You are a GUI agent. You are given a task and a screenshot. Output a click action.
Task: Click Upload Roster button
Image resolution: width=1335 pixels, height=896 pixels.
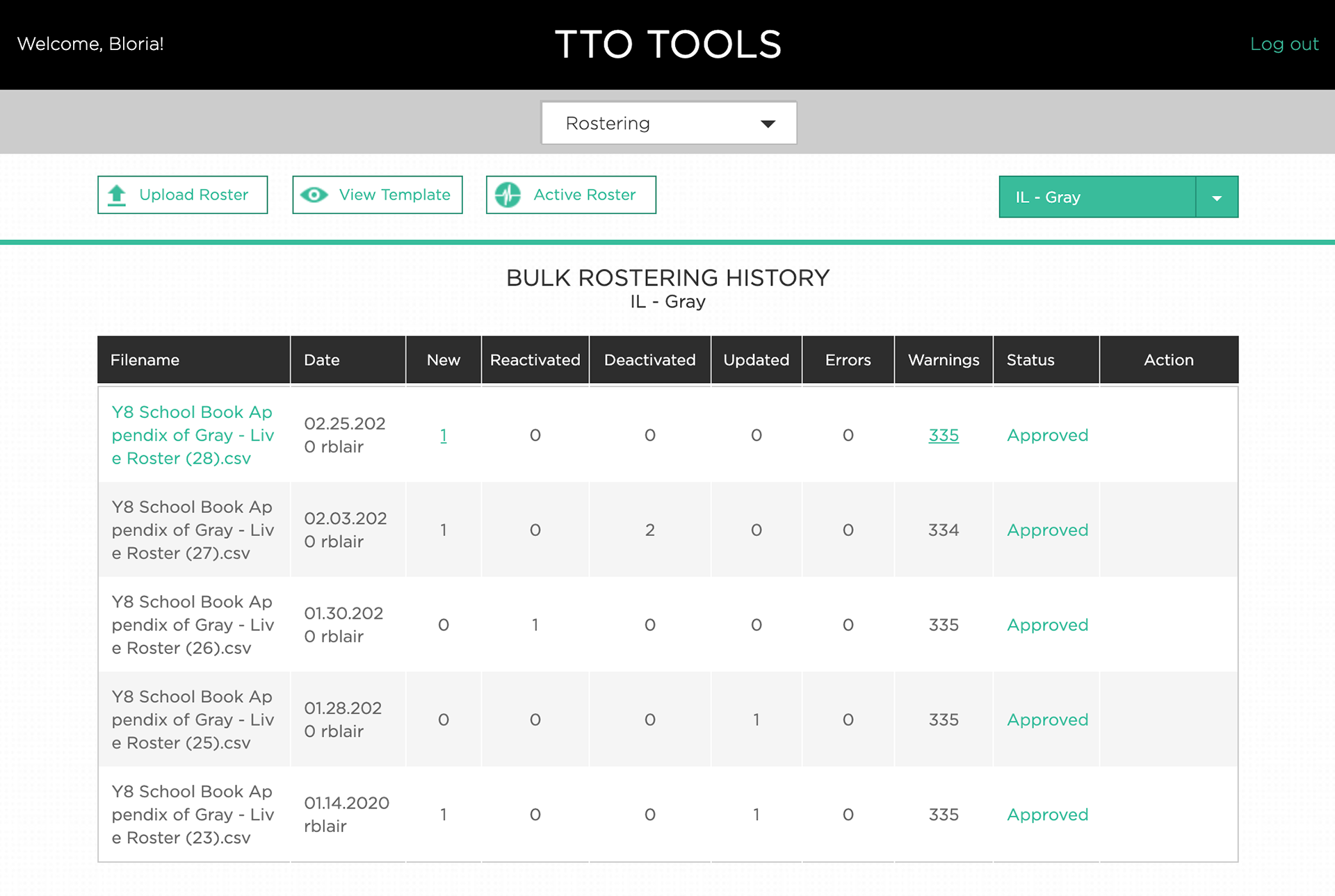[x=183, y=195]
